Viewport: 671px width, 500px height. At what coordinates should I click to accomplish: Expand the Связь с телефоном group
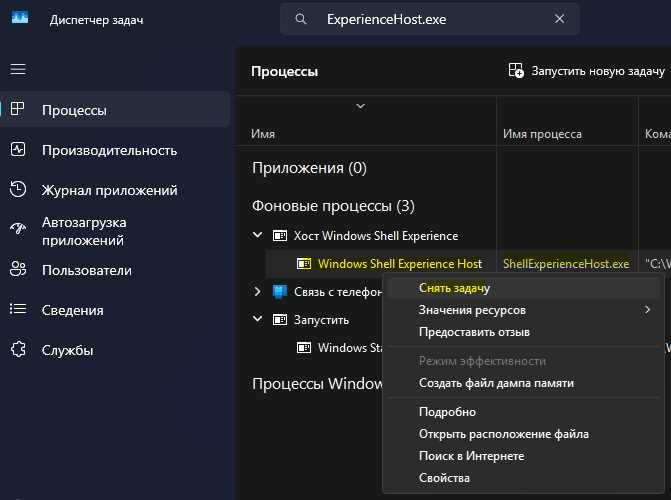click(x=257, y=292)
